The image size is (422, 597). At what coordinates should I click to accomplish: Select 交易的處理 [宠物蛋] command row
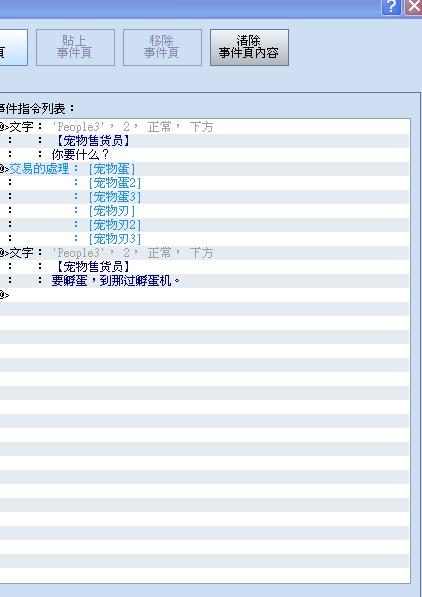point(204,169)
